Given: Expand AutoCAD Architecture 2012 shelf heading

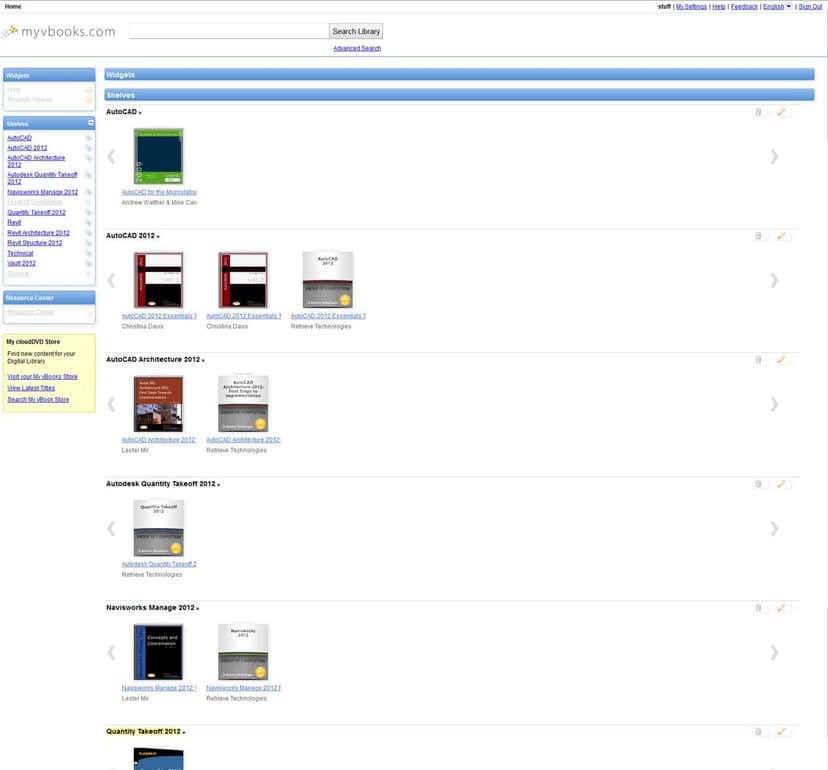Looking at the screenshot, I should (x=155, y=360).
